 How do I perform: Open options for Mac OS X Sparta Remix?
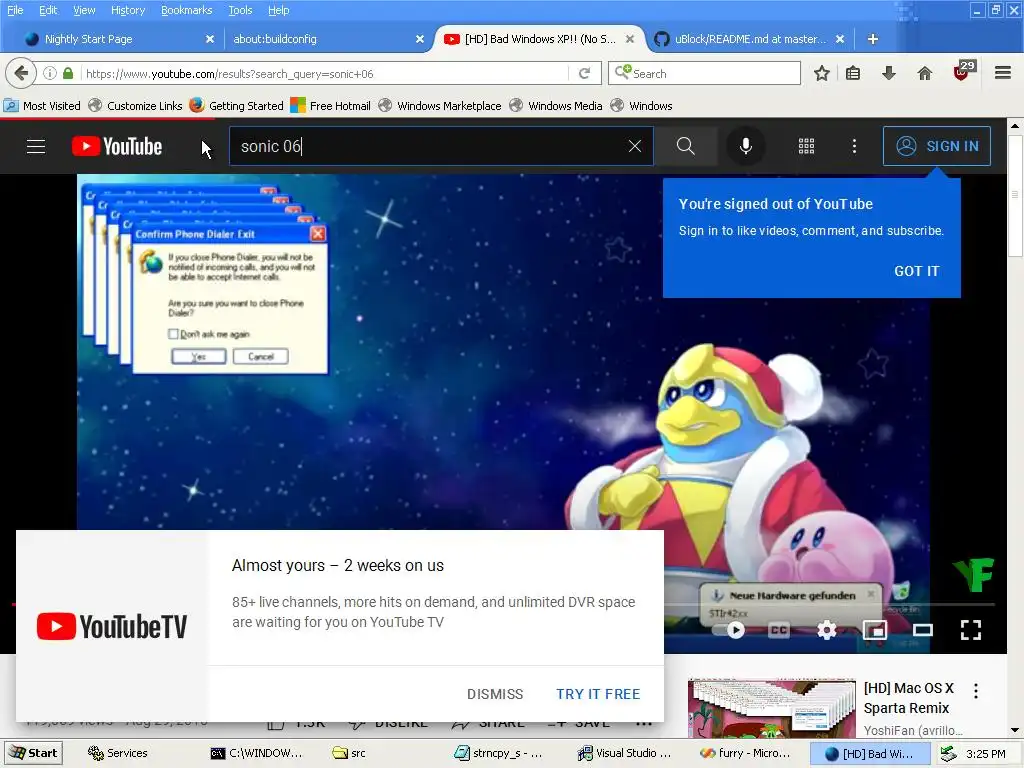point(976,691)
